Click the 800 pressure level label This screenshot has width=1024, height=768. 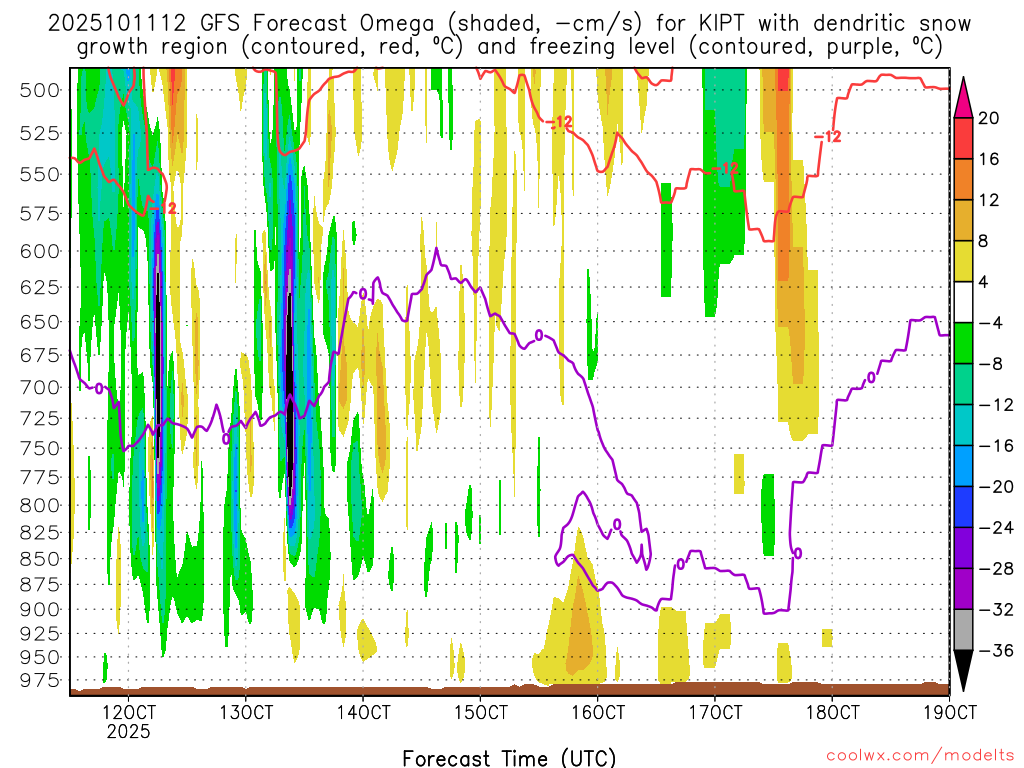pyautogui.click(x=40, y=505)
